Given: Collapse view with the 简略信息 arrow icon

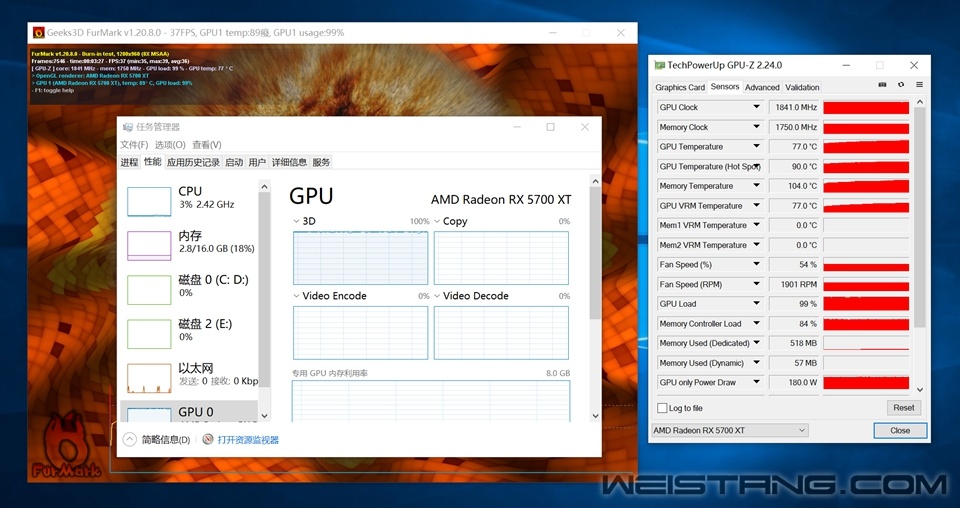Looking at the screenshot, I should click(129, 439).
